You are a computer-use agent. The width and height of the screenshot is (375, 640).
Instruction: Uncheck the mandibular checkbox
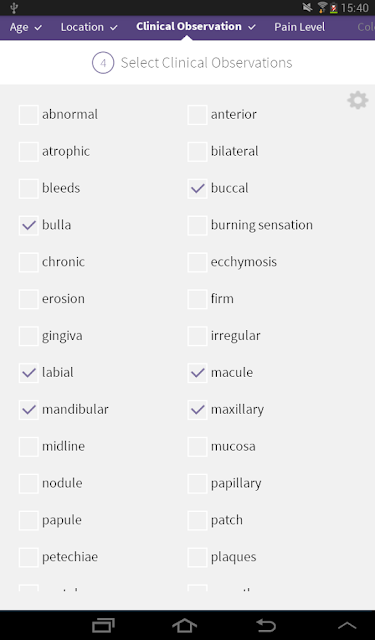pos(29,410)
